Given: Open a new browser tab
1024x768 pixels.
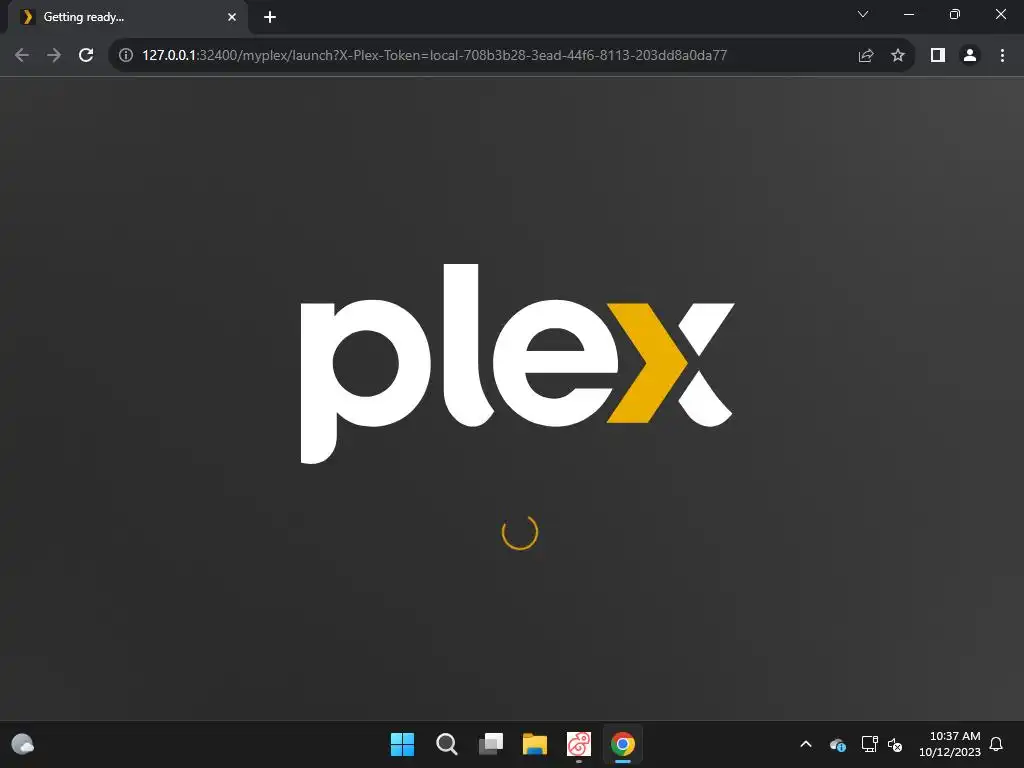Looking at the screenshot, I should tap(270, 17).
